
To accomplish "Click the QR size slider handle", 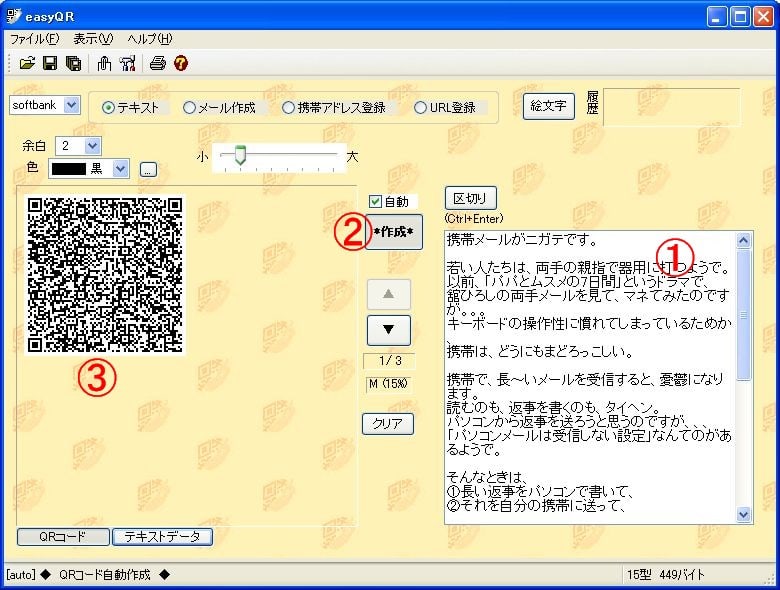I will pyautogui.click(x=240, y=155).
